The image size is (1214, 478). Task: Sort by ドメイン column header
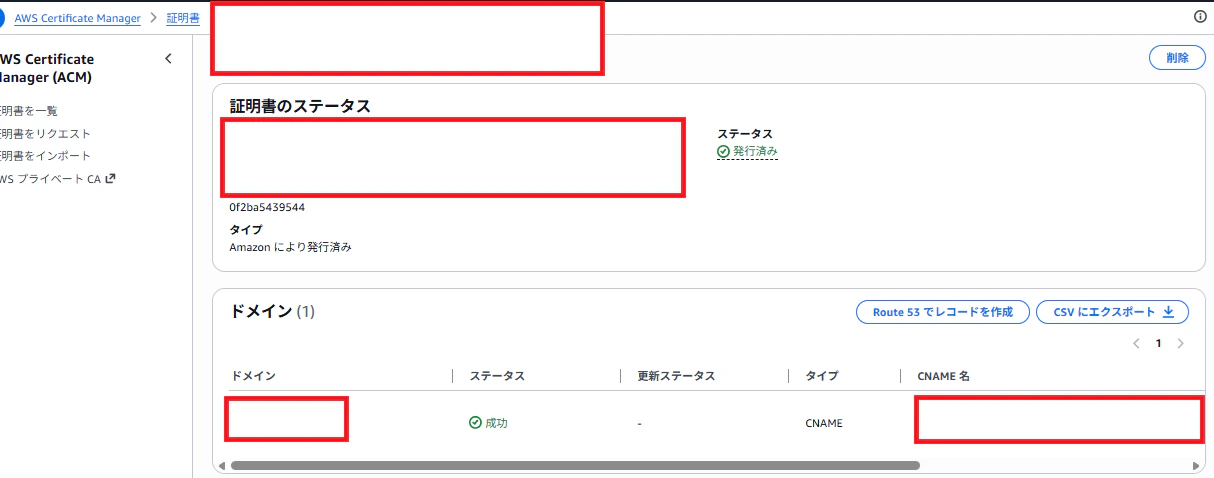coord(253,376)
